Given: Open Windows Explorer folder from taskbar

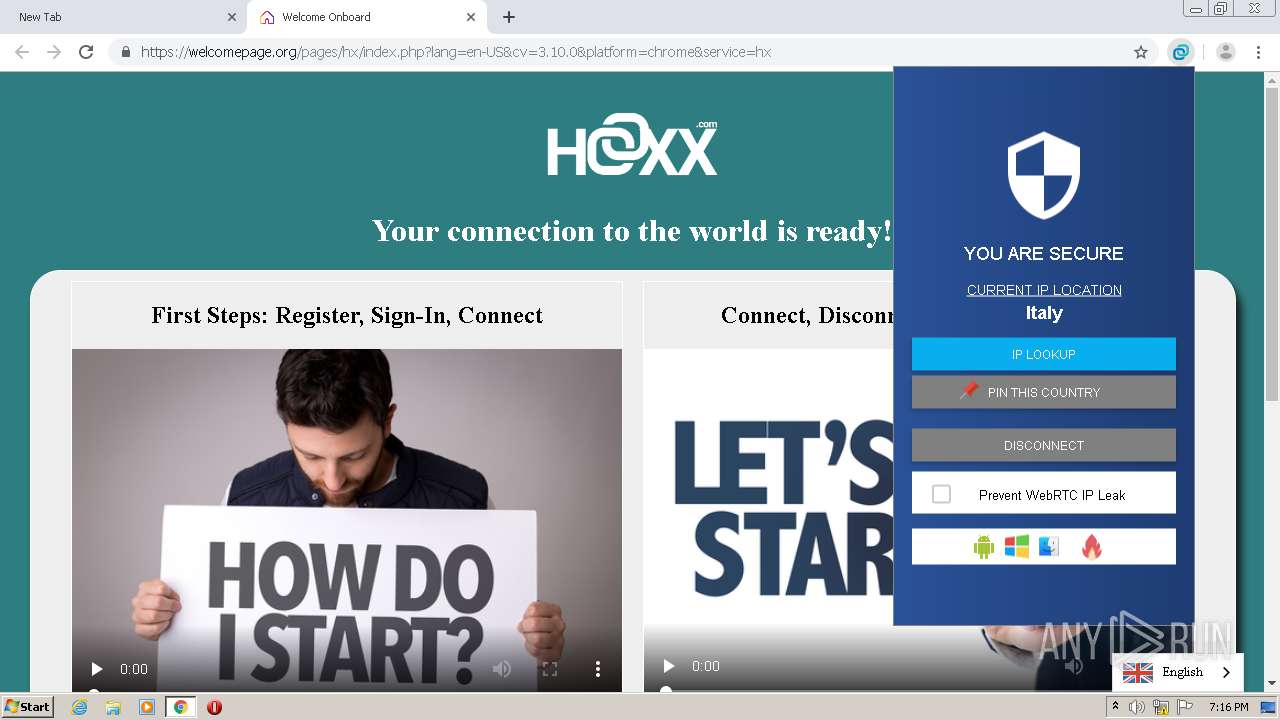Looking at the screenshot, I should coord(113,707).
